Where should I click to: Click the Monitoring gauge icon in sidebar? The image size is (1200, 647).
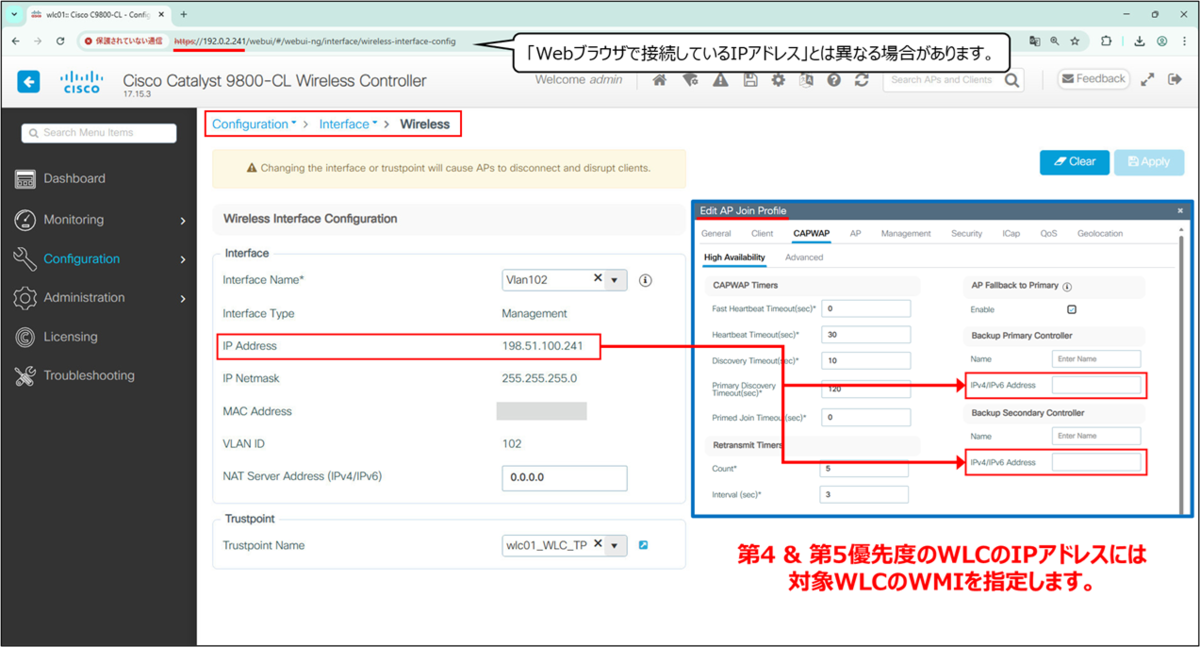tap(25, 220)
